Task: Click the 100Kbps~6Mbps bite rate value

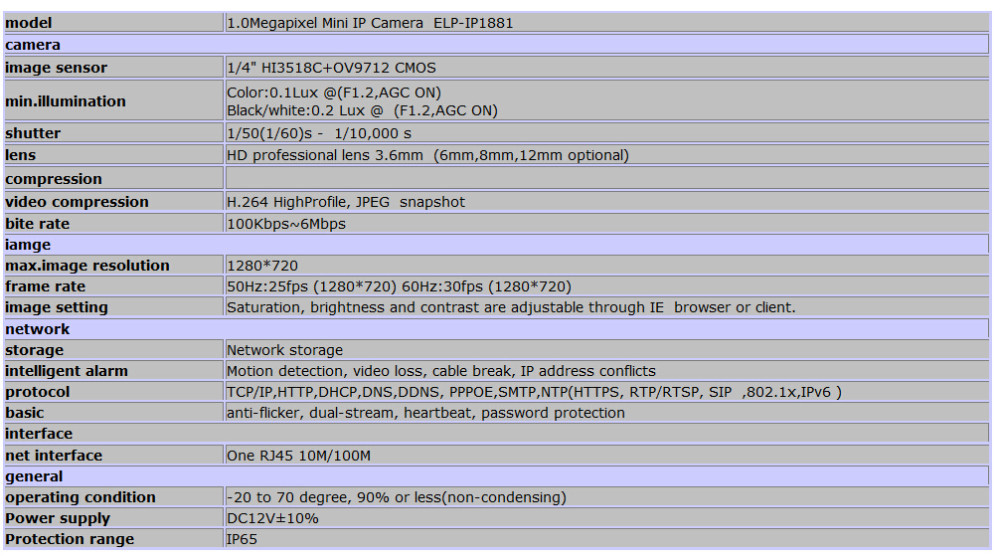Action: pyautogui.click(x=287, y=224)
